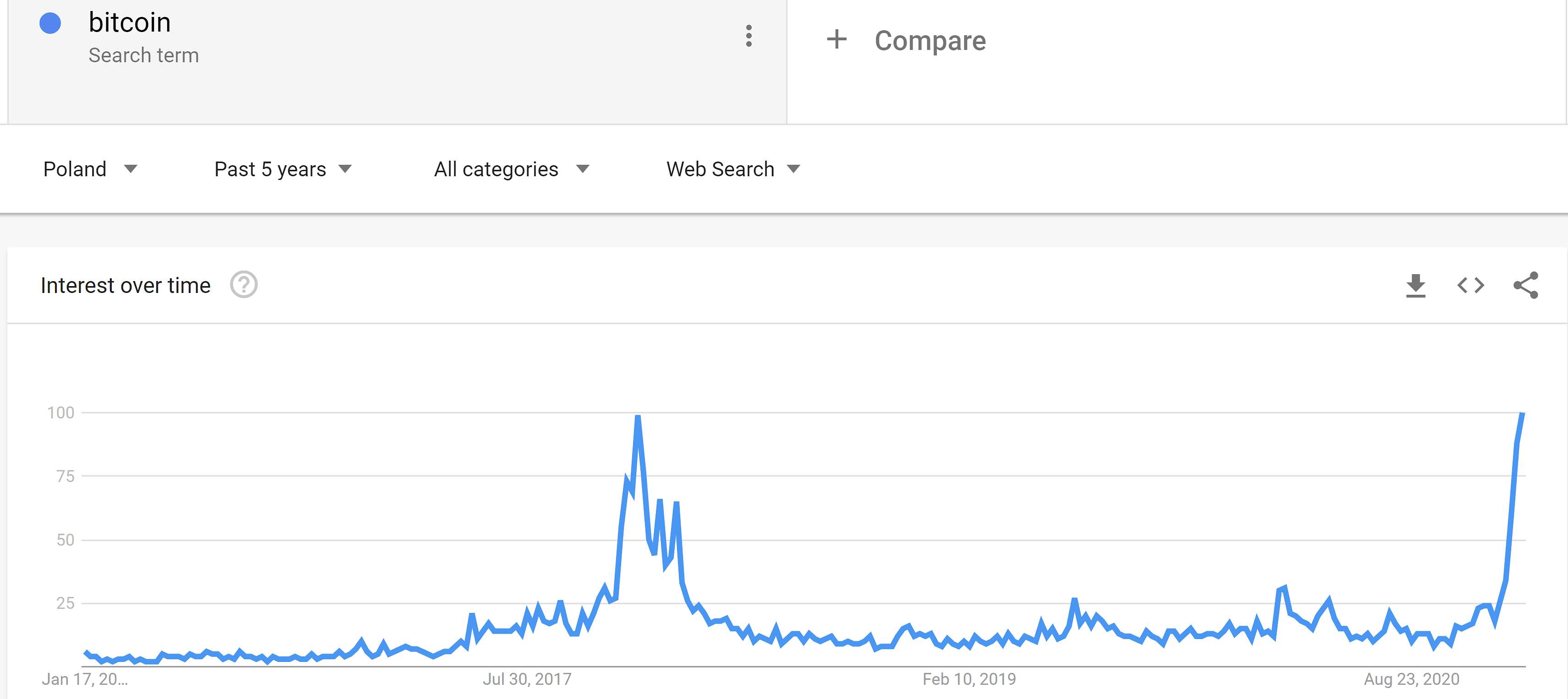The height and width of the screenshot is (699, 1568).
Task: Open the Web Search type dropdown
Action: (x=733, y=169)
